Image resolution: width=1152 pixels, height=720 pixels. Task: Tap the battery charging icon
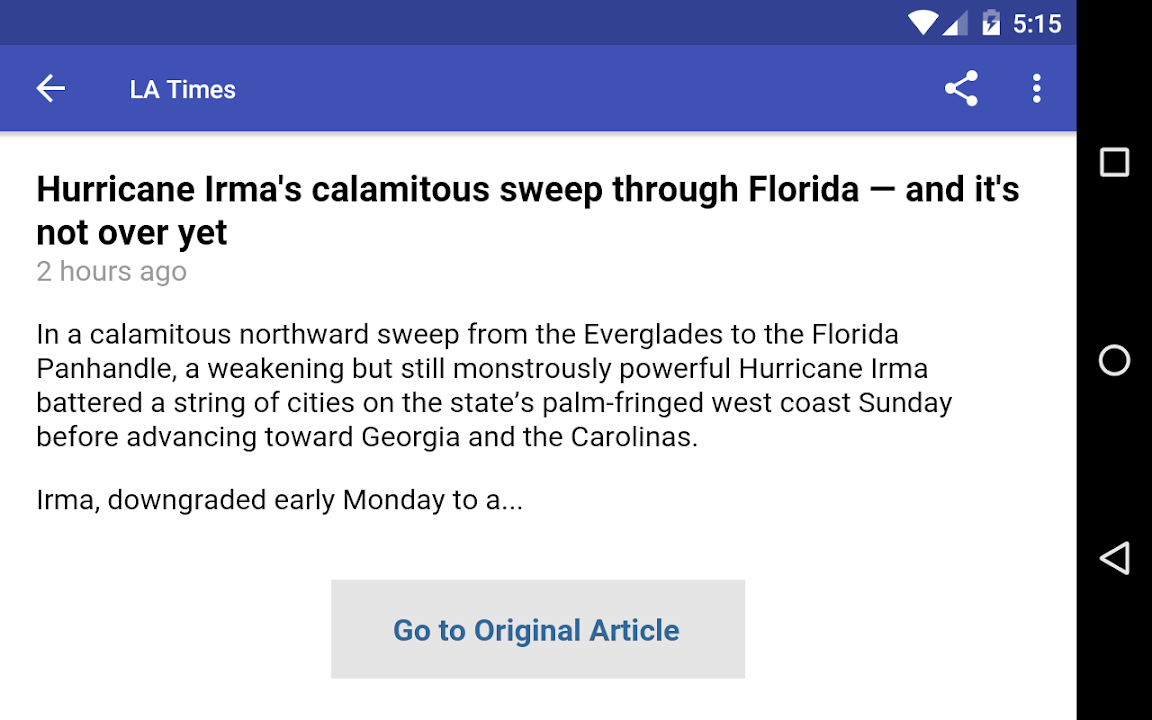click(990, 23)
